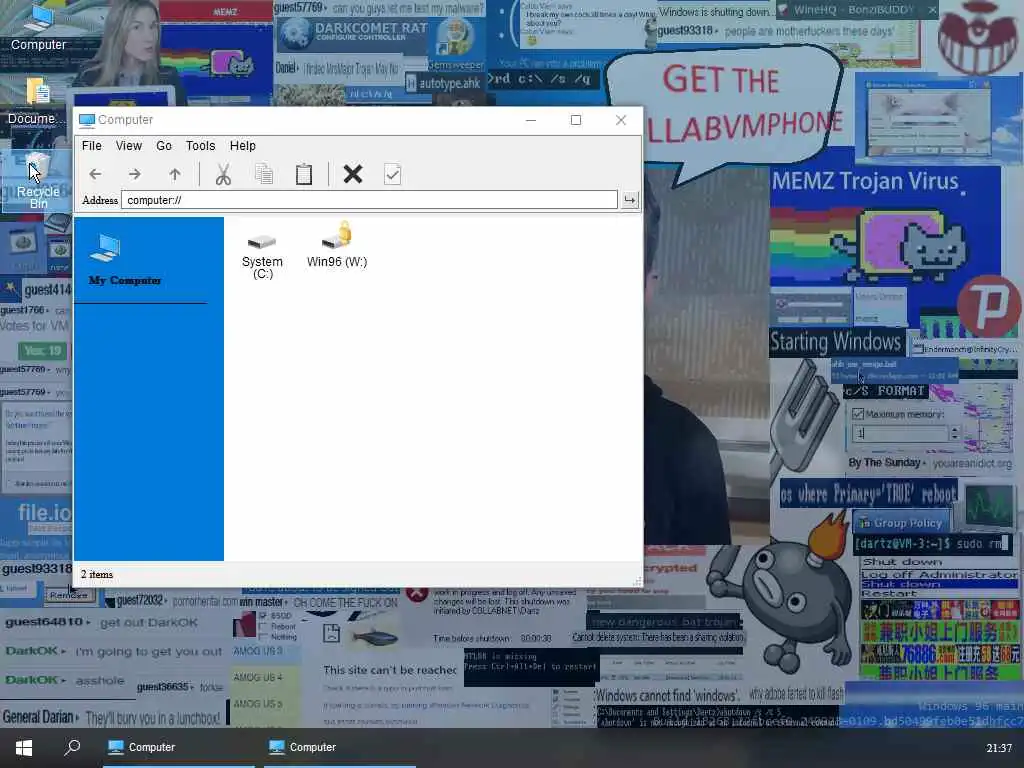
Task: Maximize the Computer window
Action: [x=576, y=120]
